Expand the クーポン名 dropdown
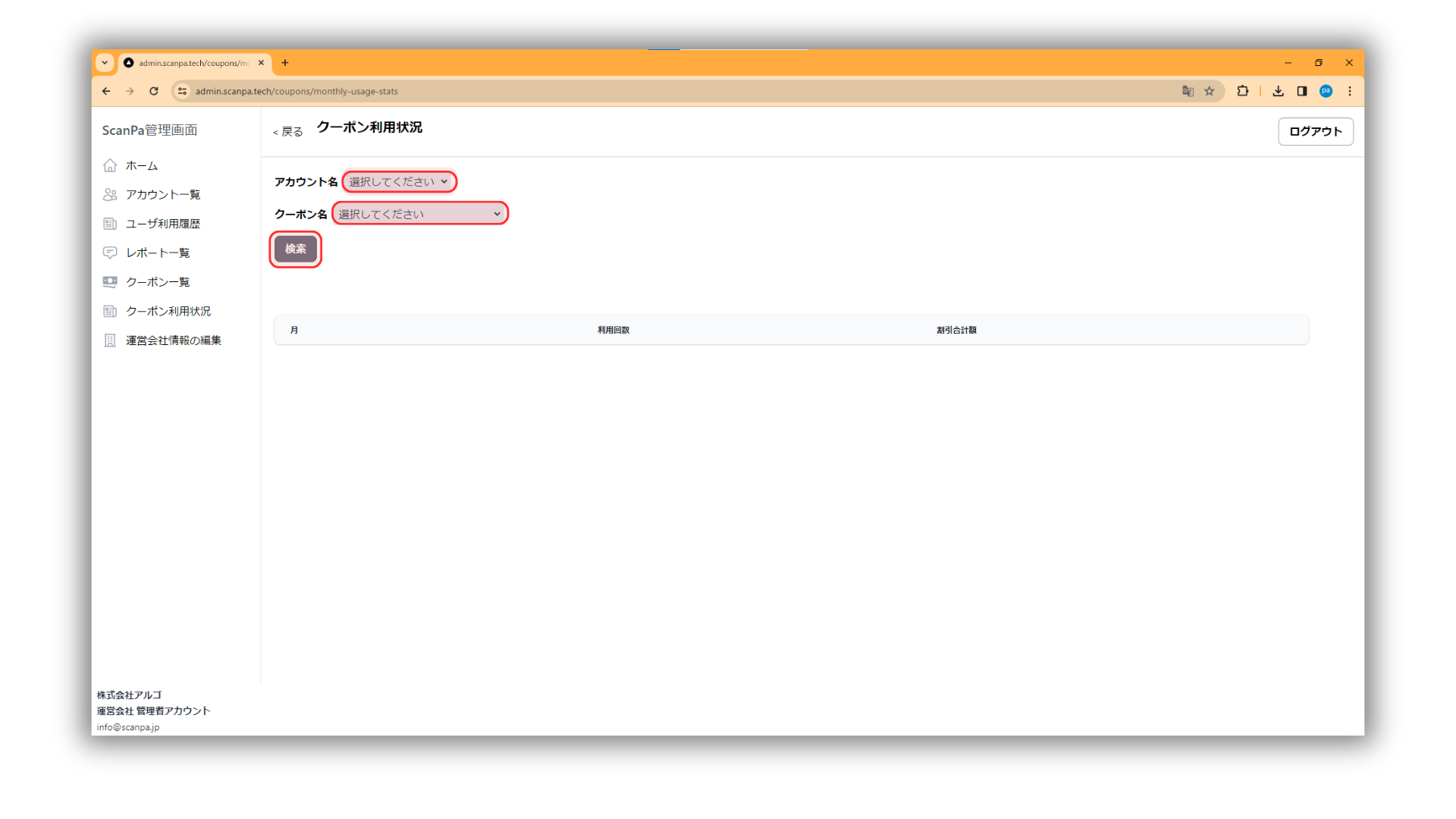This screenshot has height=819, width=1456. click(x=419, y=214)
